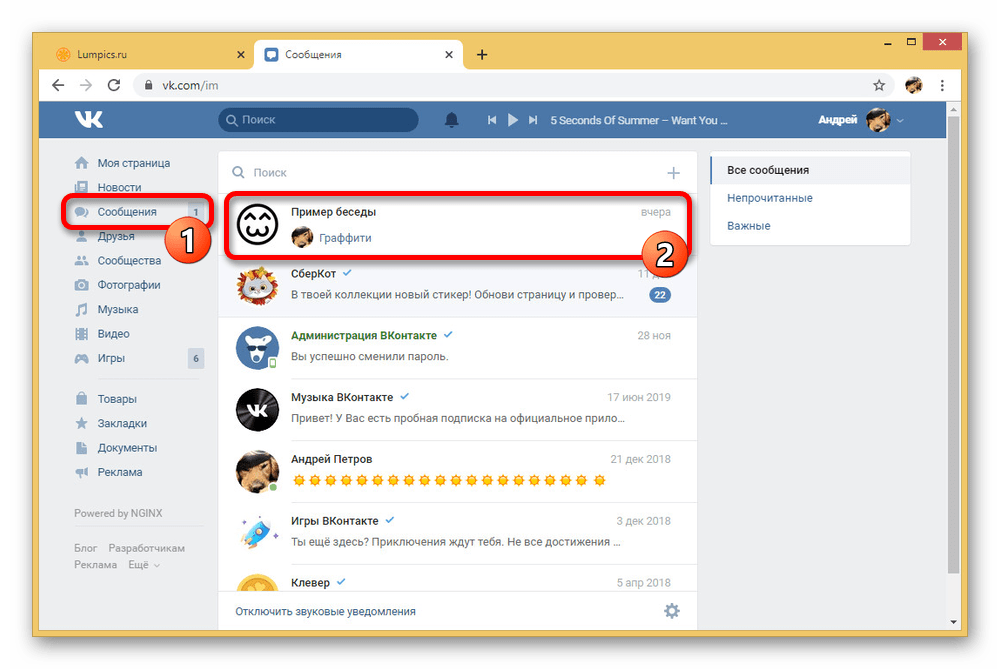Click the Андрей avatar in the header

pos(878,120)
